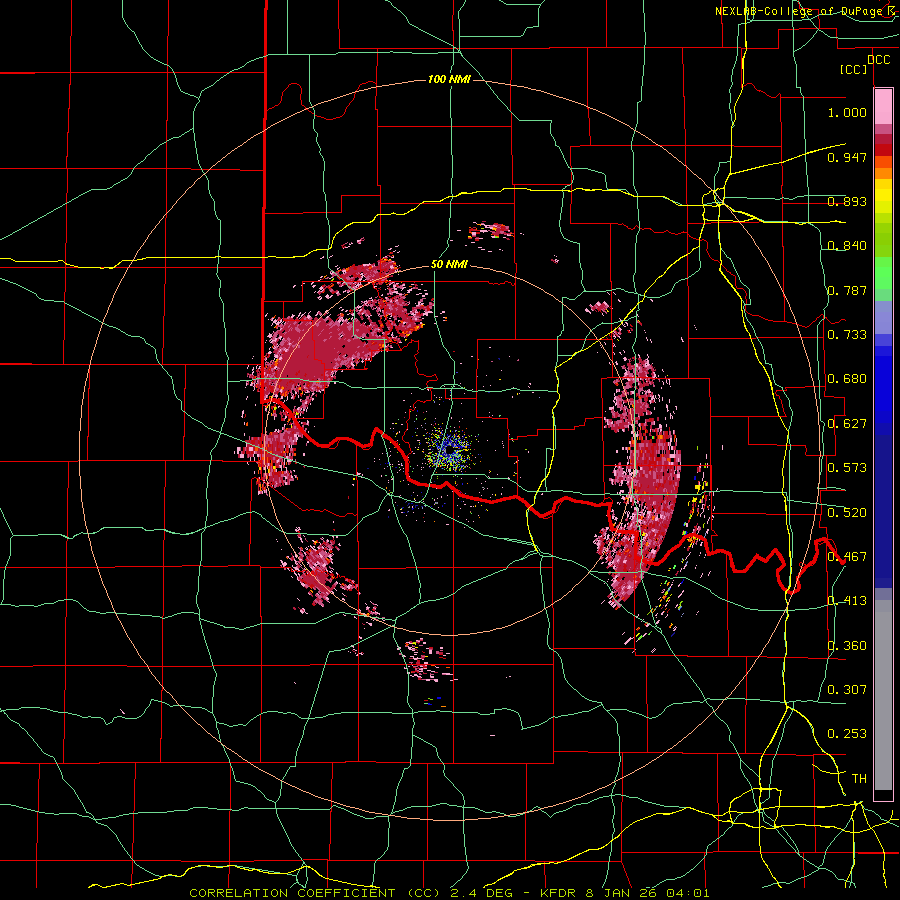
Task: Pick the bright green band on color bar
Action: click(883, 273)
